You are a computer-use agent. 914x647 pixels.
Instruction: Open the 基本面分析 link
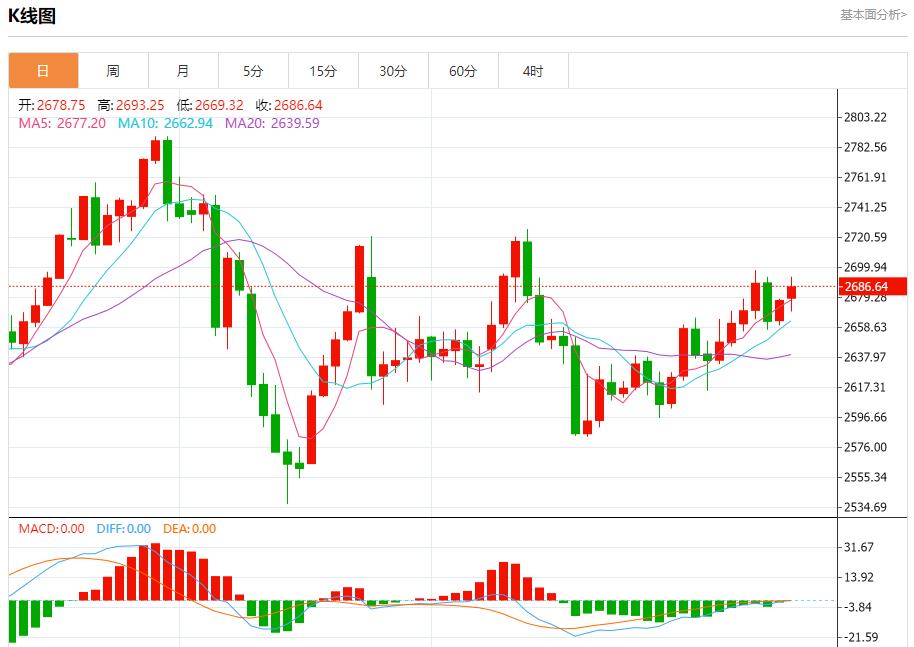(873, 15)
